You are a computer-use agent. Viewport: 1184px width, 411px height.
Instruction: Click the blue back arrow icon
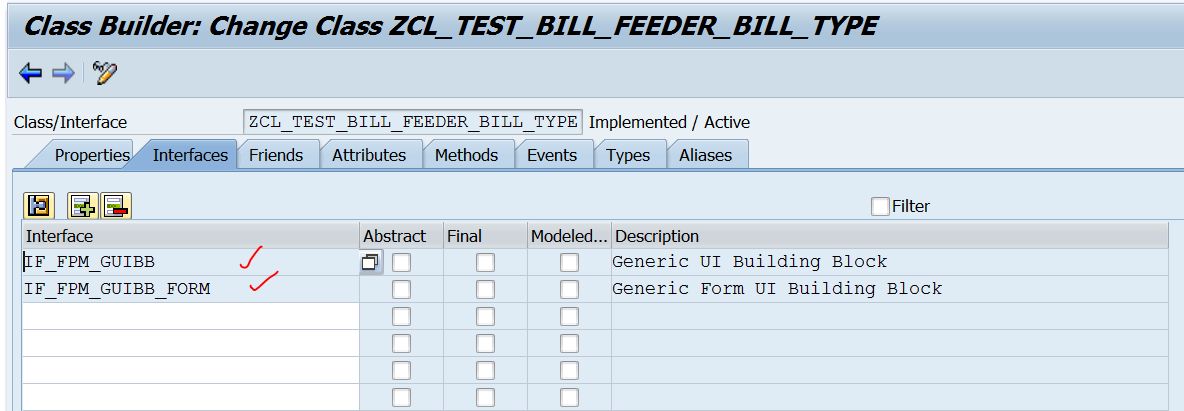[30, 73]
